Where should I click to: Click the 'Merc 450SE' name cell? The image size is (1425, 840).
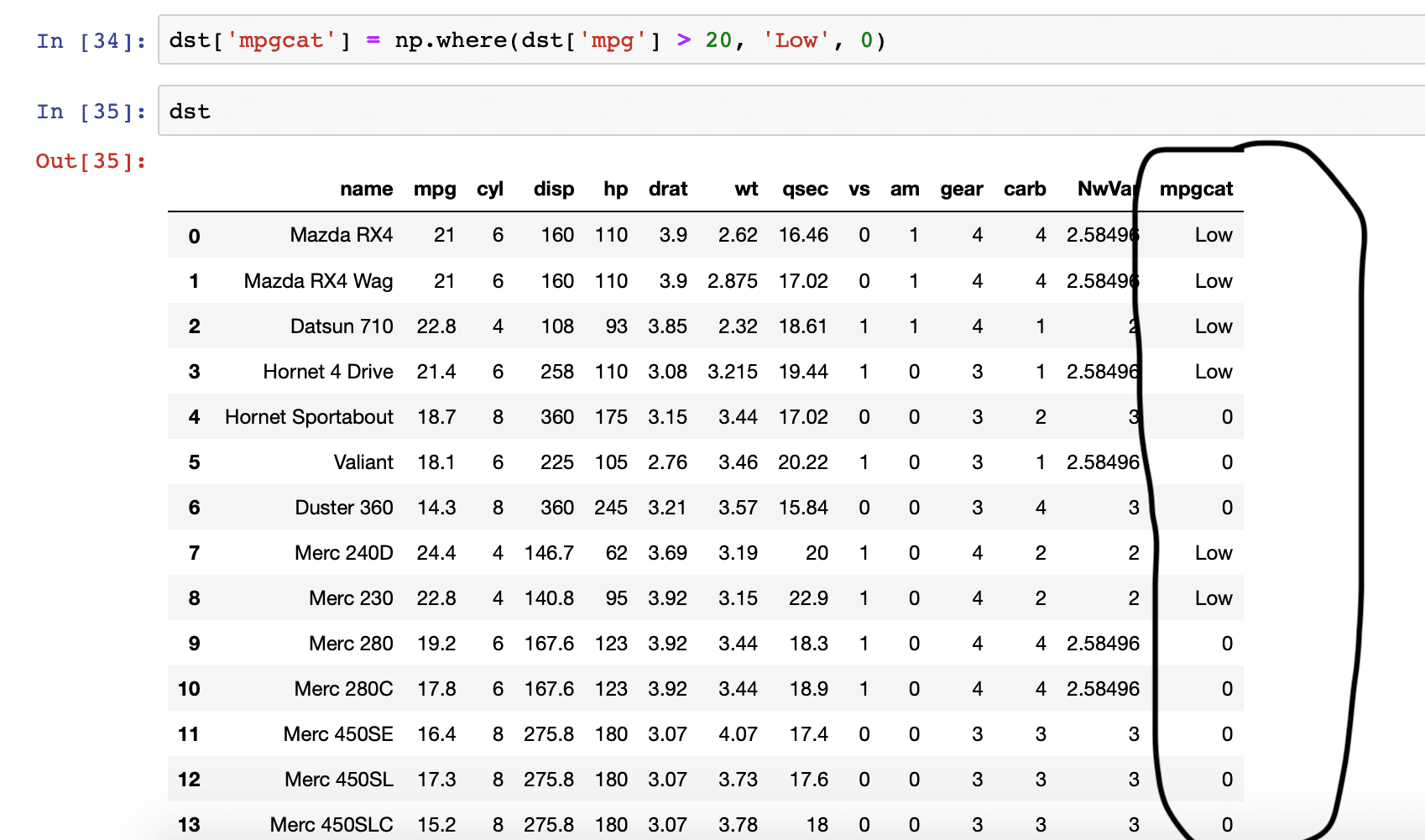(x=338, y=734)
